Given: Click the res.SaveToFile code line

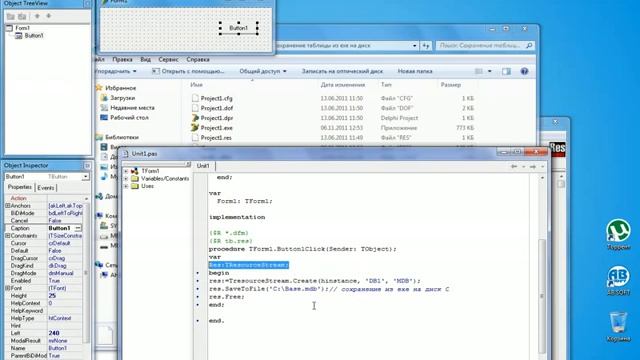Looking at the screenshot, I should pos(329,289).
